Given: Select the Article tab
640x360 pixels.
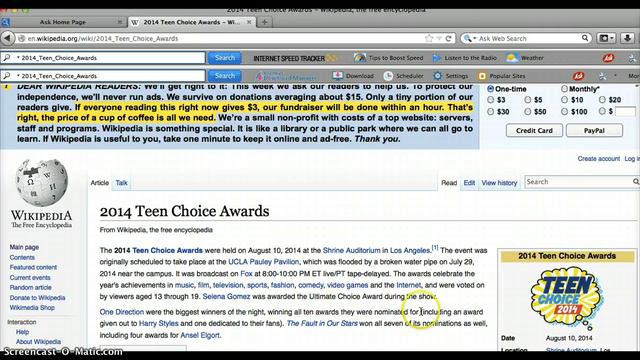Looking at the screenshot, I should point(100,183).
